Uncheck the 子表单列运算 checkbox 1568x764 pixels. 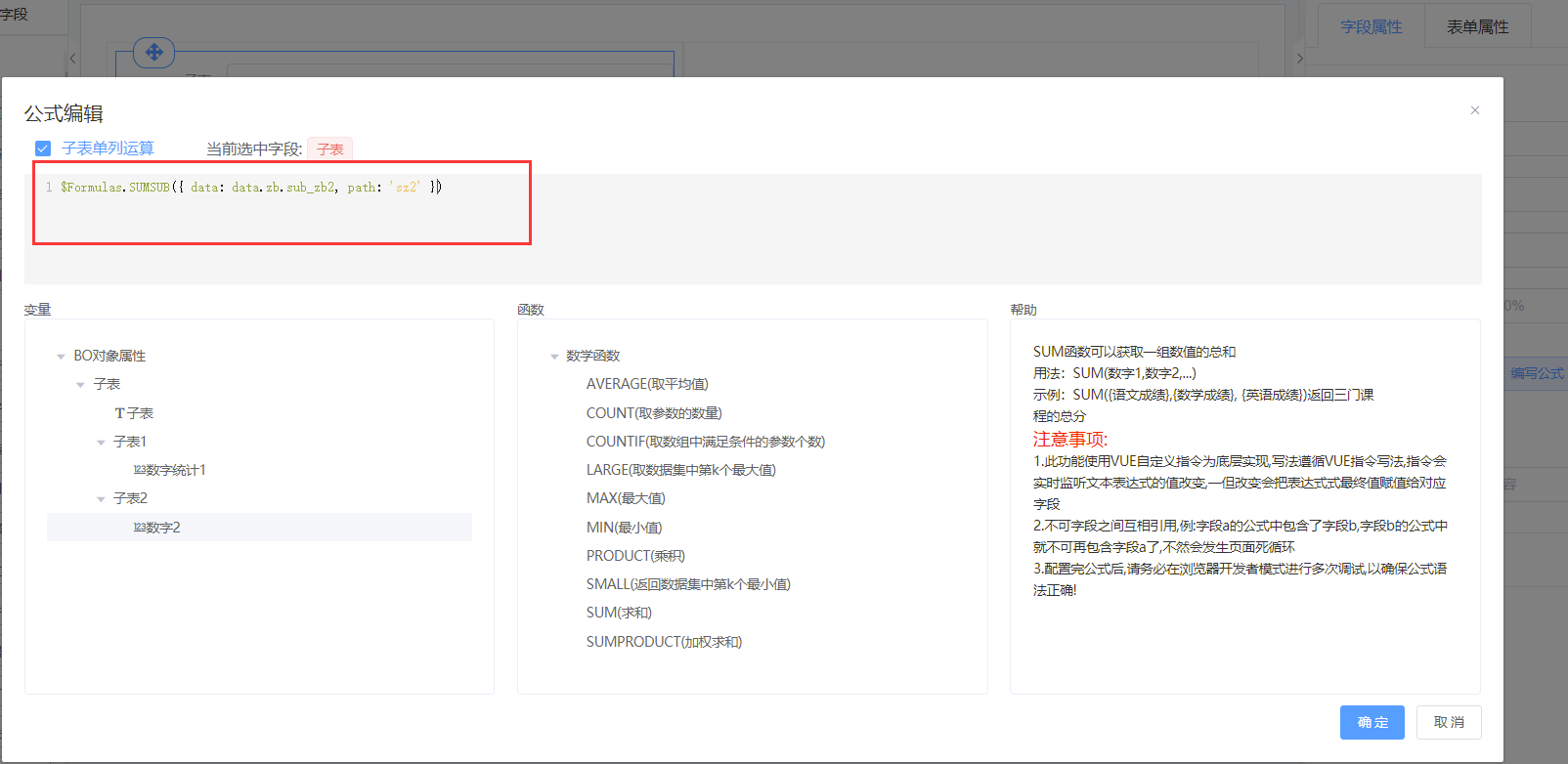(43, 149)
